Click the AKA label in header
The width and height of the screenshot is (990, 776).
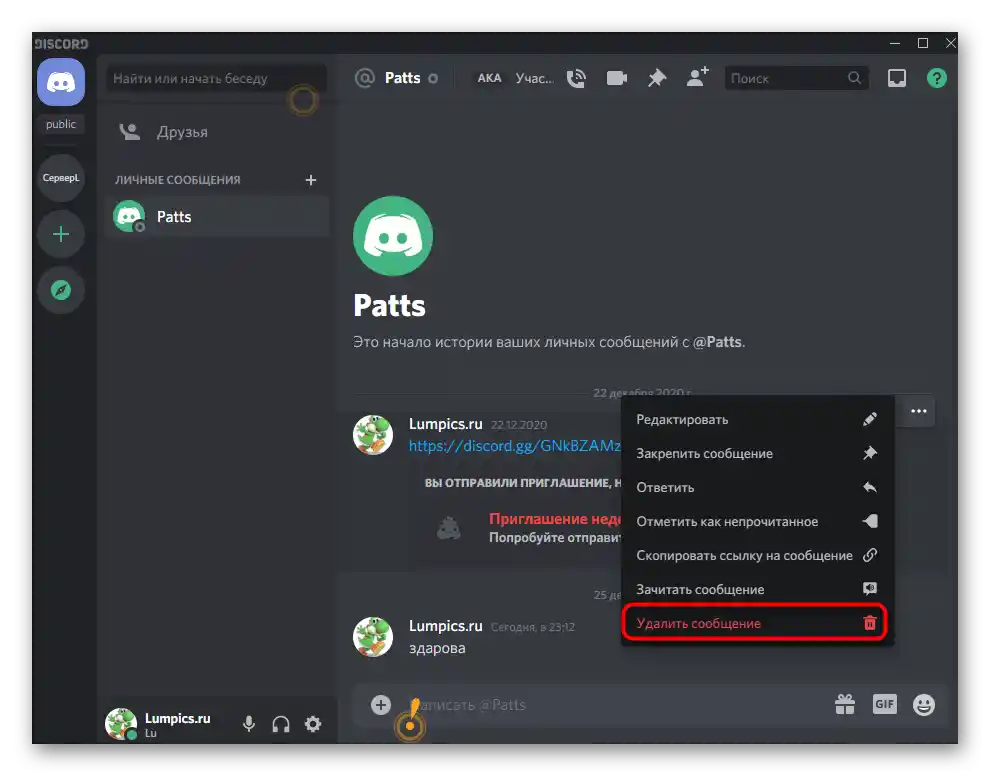pyautogui.click(x=489, y=78)
